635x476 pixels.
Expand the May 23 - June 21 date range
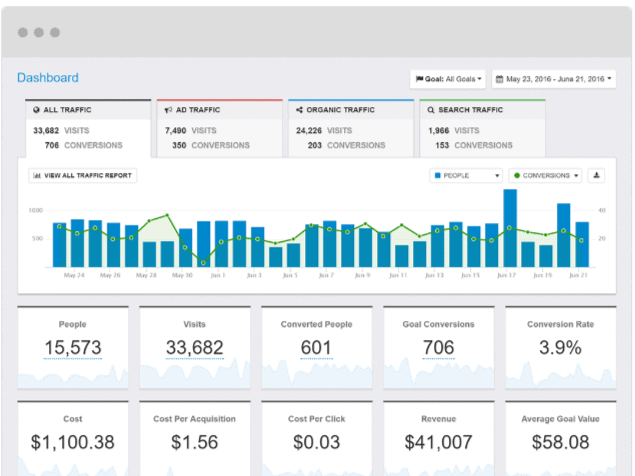point(554,78)
